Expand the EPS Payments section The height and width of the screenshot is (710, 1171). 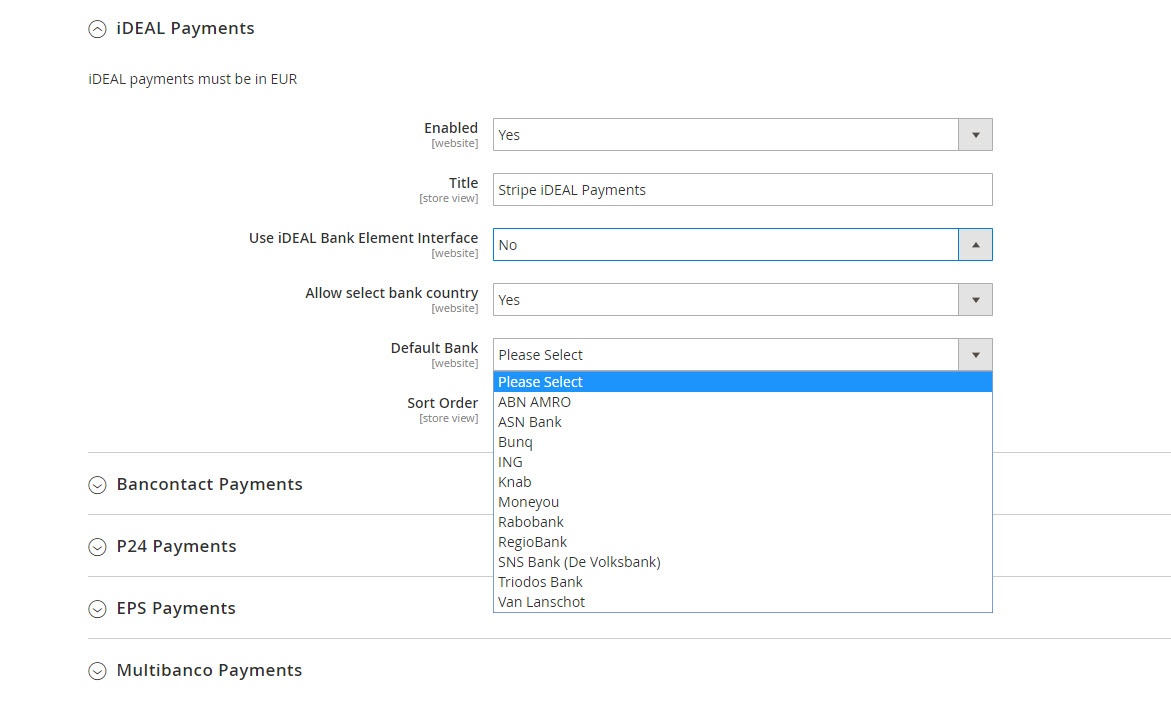pyautogui.click(x=97, y=608)
